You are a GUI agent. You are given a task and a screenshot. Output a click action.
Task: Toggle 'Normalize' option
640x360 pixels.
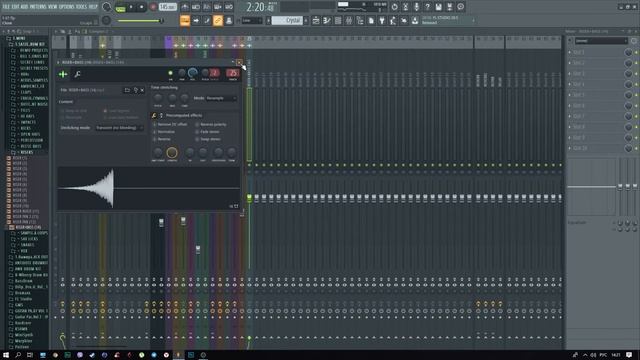click(164, 131)
